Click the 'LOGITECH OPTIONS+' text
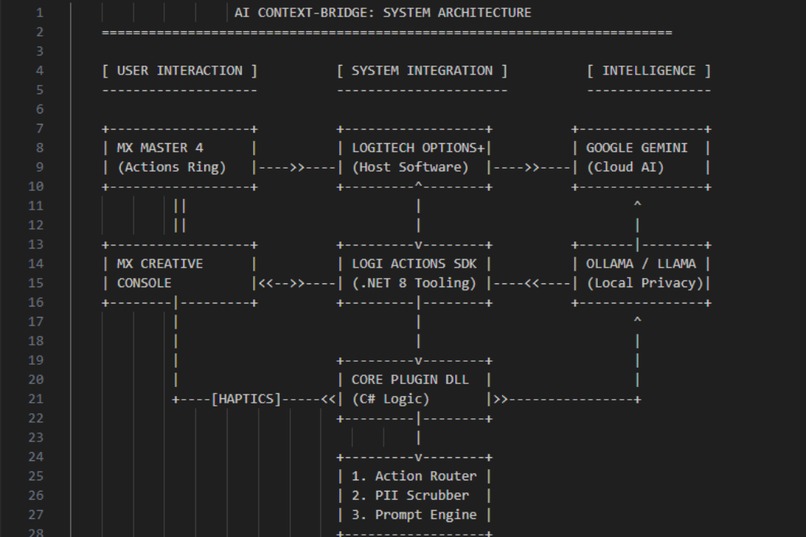 pyautogui.click(x=418, y=148)
